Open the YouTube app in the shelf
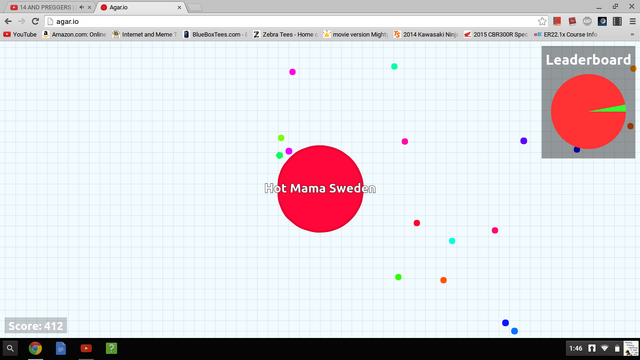Screen dimensions: 640x360 86,349
